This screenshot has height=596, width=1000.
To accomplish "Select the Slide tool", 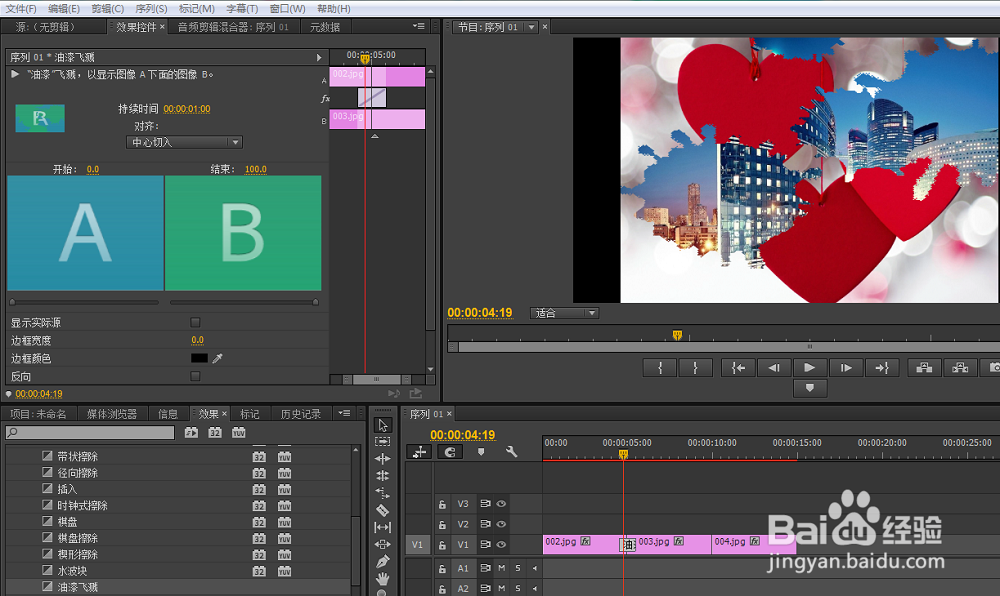I will [383, 544].
